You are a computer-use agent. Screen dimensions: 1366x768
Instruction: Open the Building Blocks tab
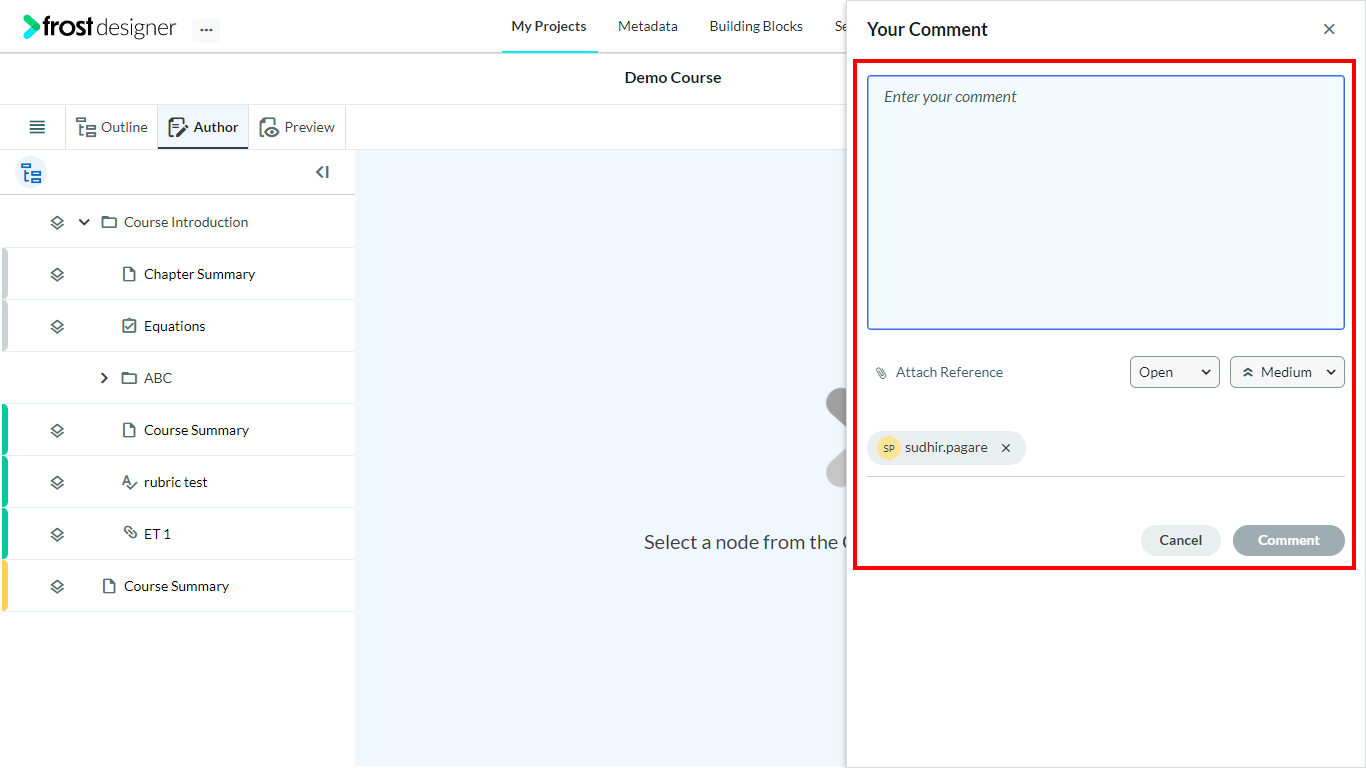pyautogui.click(x=756, y=27)
